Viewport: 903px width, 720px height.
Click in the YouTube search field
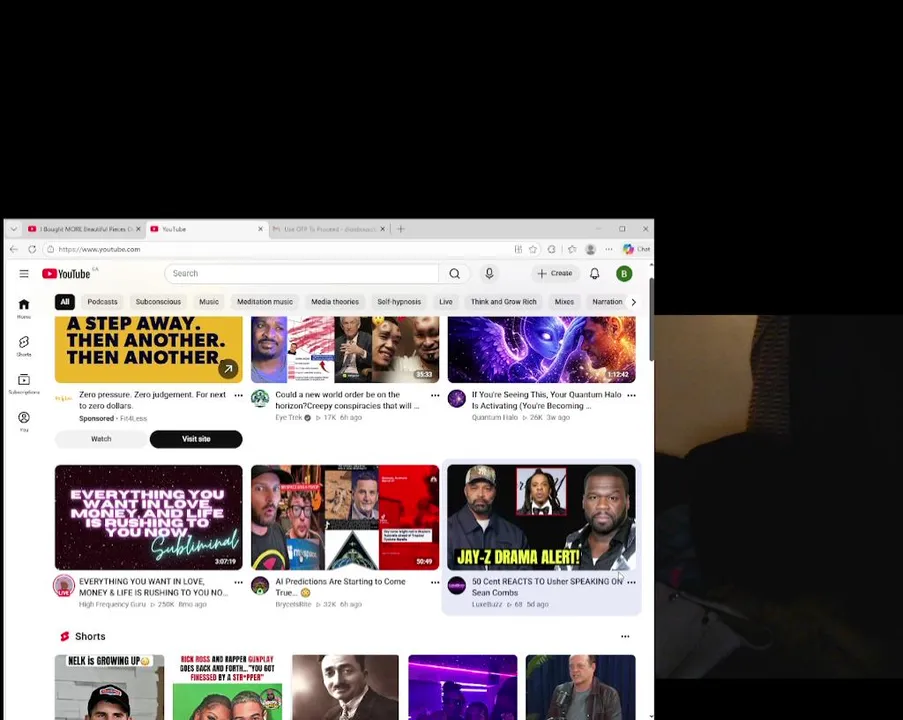[x=302, y=274]
